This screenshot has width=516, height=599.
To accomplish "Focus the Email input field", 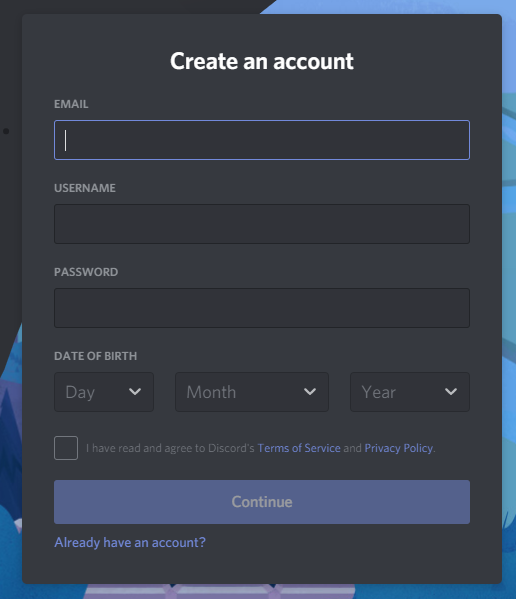I will [x=262, y=140].
